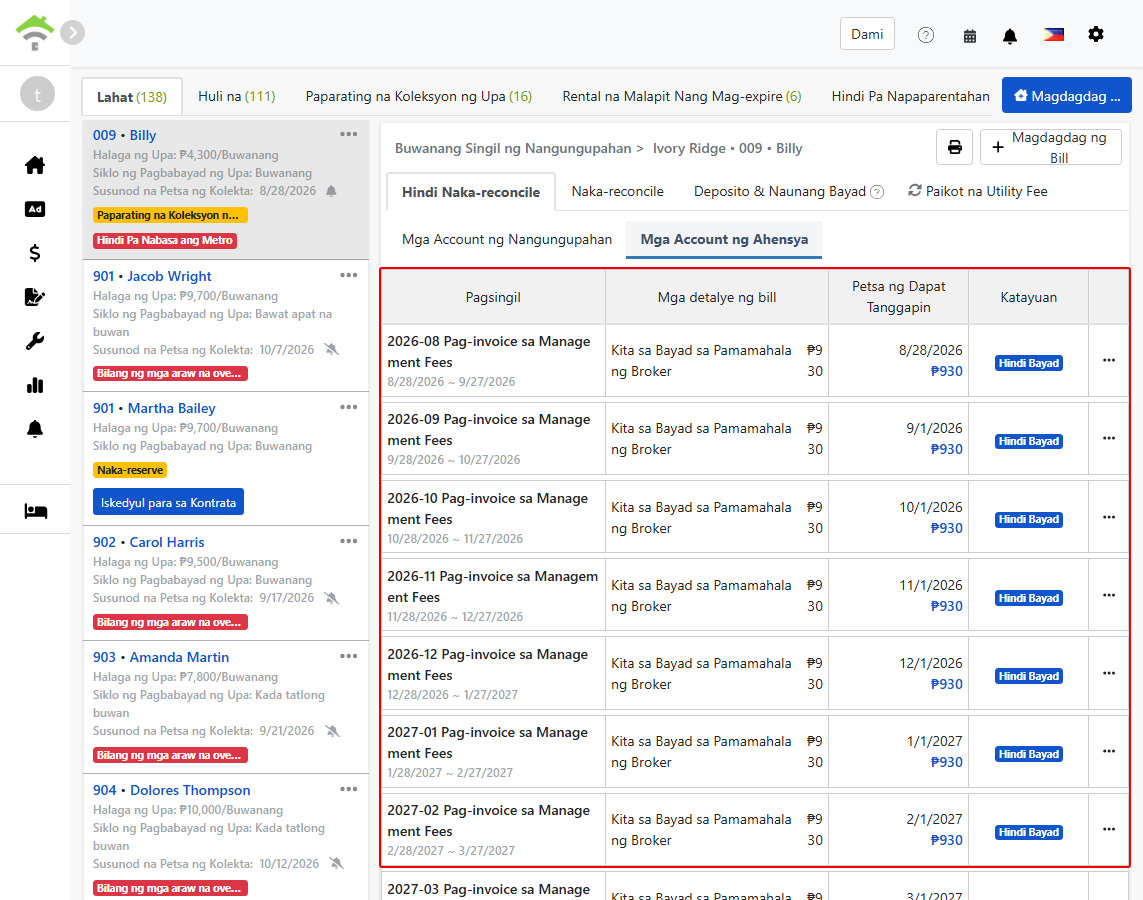
Task: Click the Dami button in the header
Action: pos(867,34)
